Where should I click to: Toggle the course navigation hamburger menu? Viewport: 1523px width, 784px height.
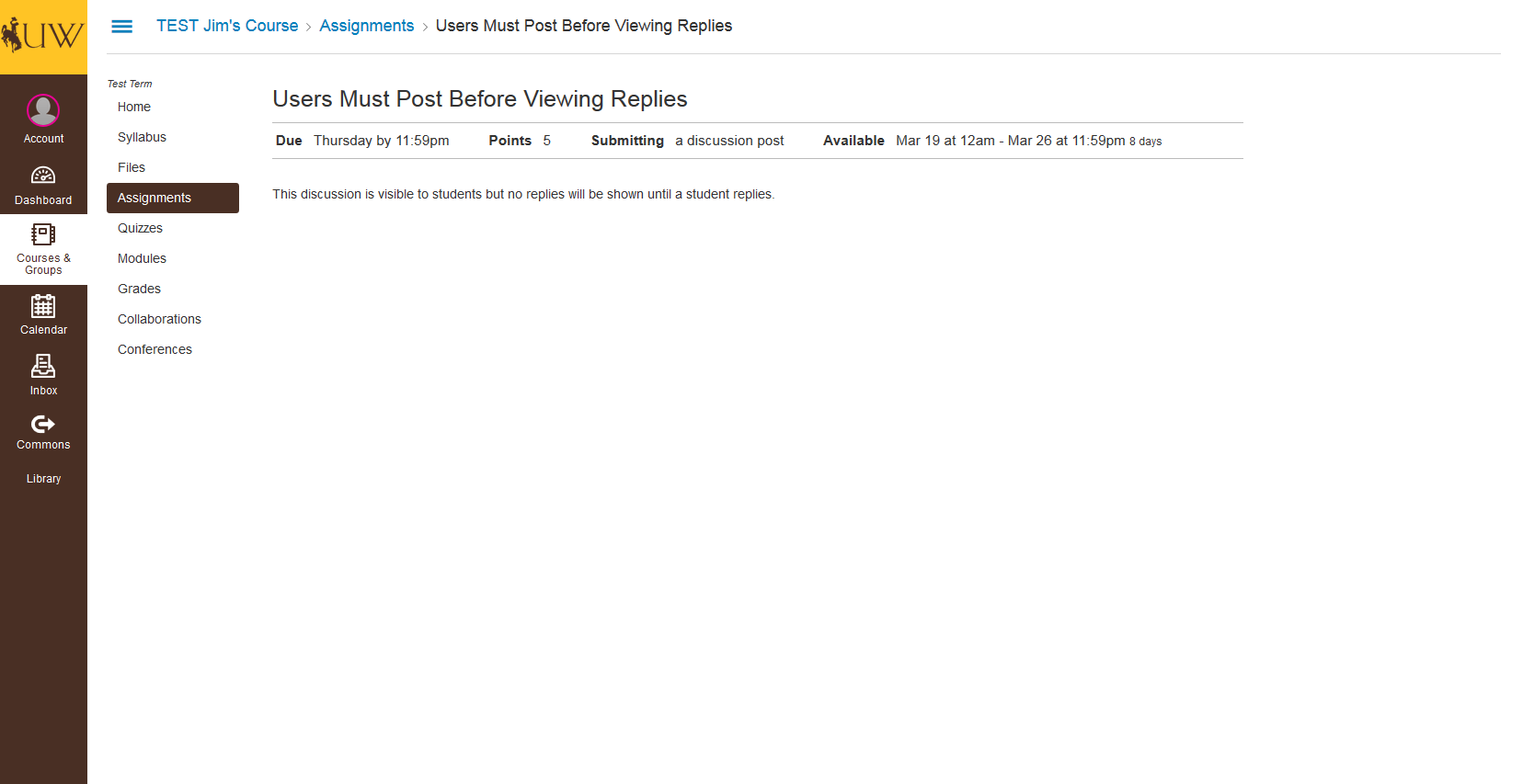(121, 27)
